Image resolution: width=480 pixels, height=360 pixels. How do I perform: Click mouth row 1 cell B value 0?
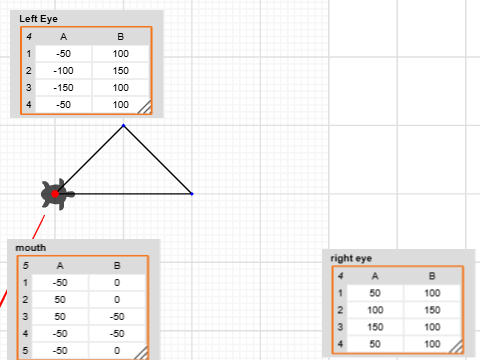click(117, 283)
